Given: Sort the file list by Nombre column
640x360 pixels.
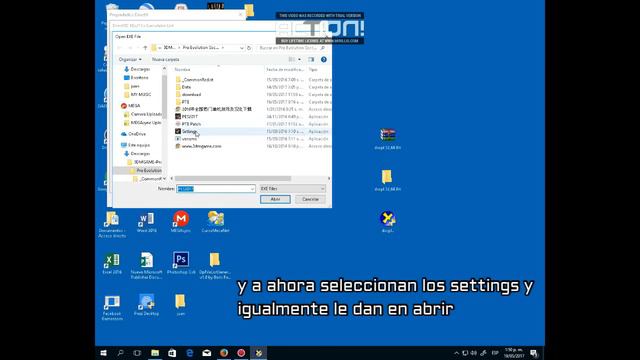Looking at the screenshot, I should point(182,70).
